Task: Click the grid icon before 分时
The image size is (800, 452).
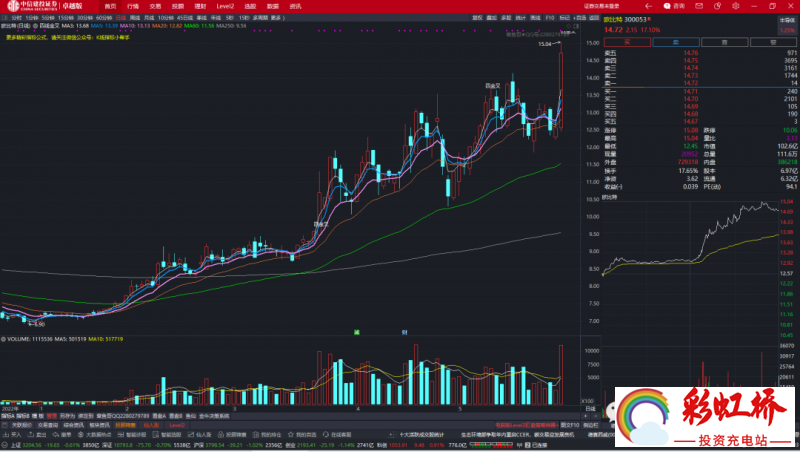Action: point(5,18)
